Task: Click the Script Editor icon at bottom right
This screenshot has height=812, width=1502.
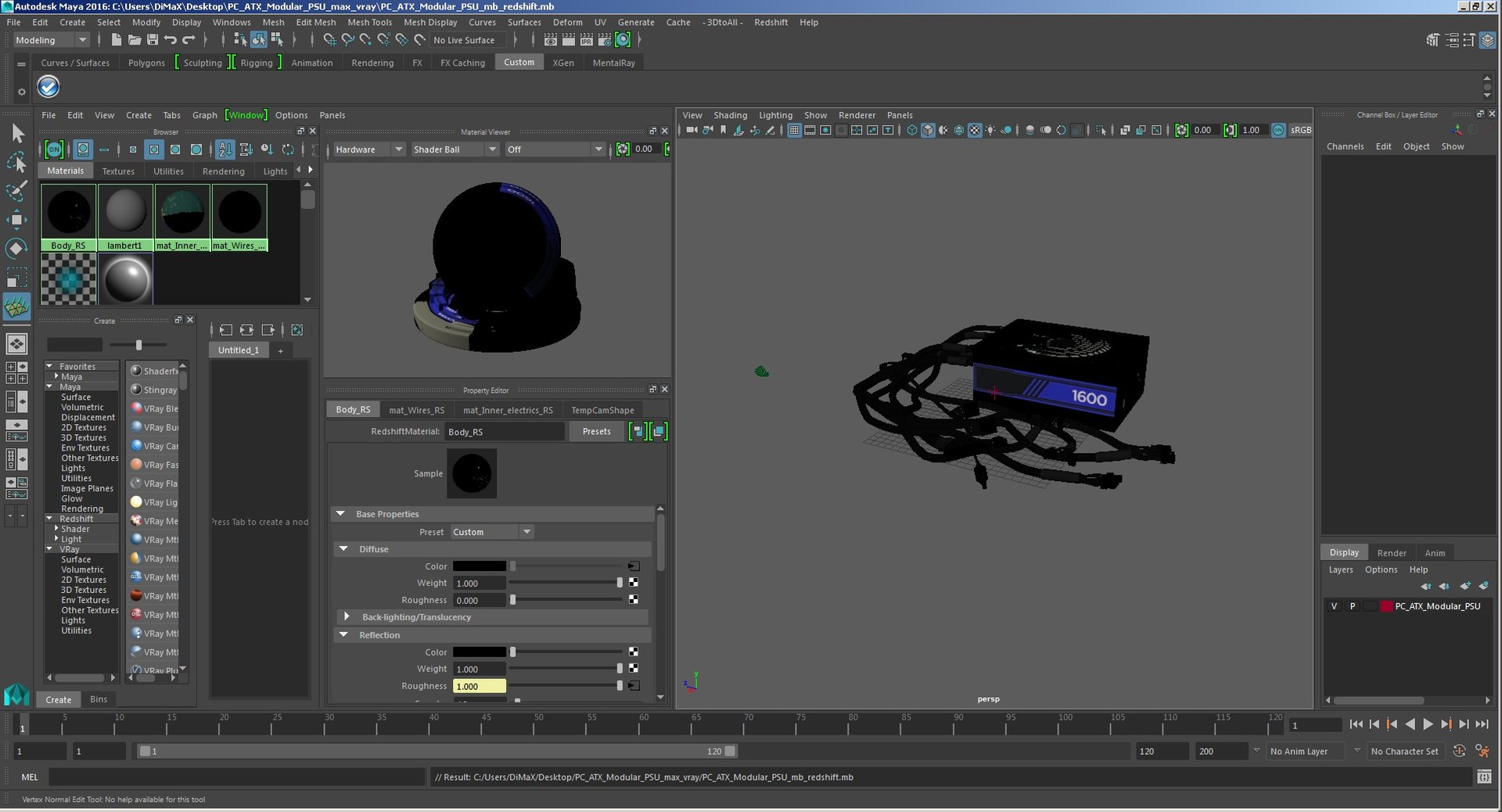Action: point(1483,777)
